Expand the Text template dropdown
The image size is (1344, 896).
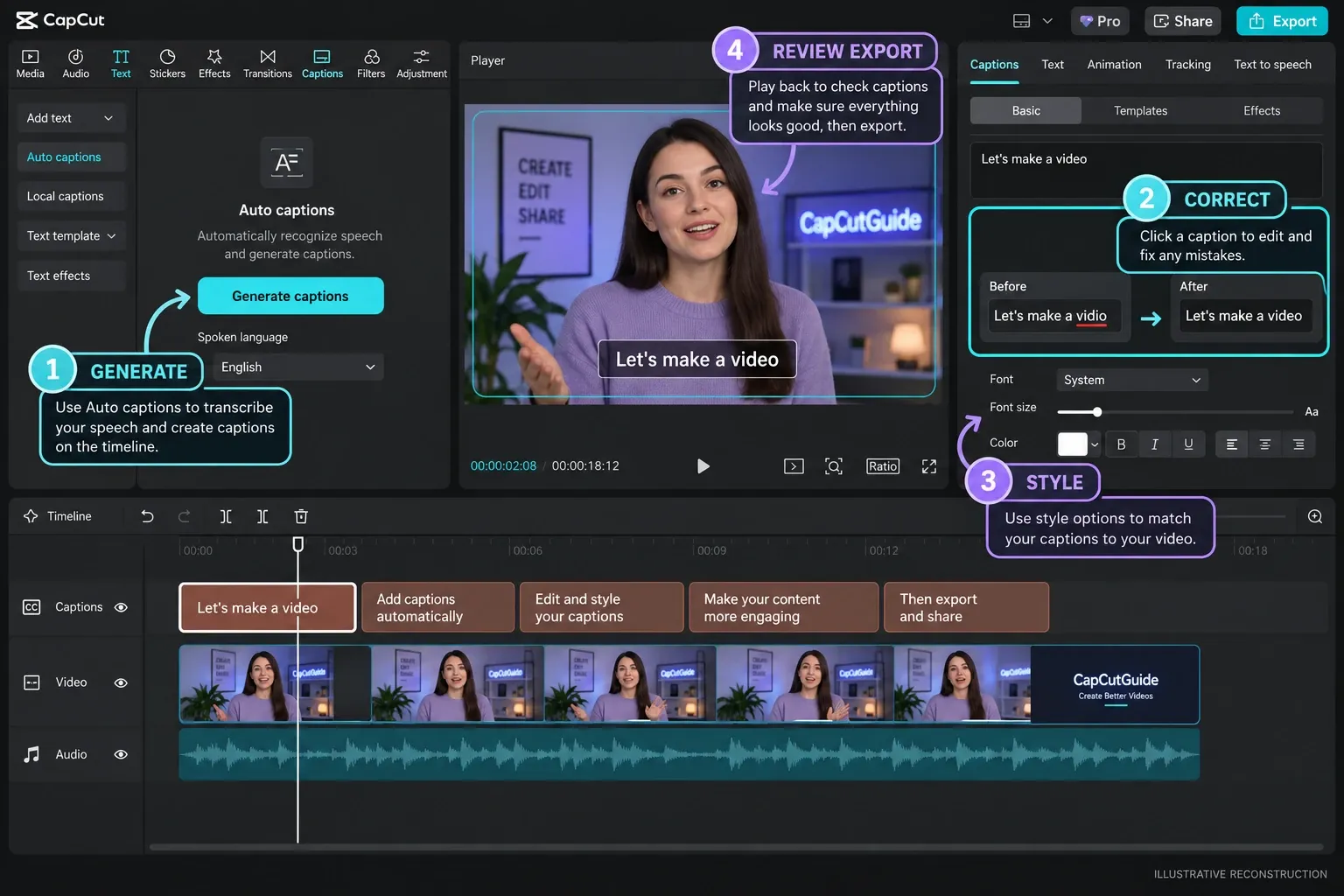pyautogui.click(x=72, y=236)
